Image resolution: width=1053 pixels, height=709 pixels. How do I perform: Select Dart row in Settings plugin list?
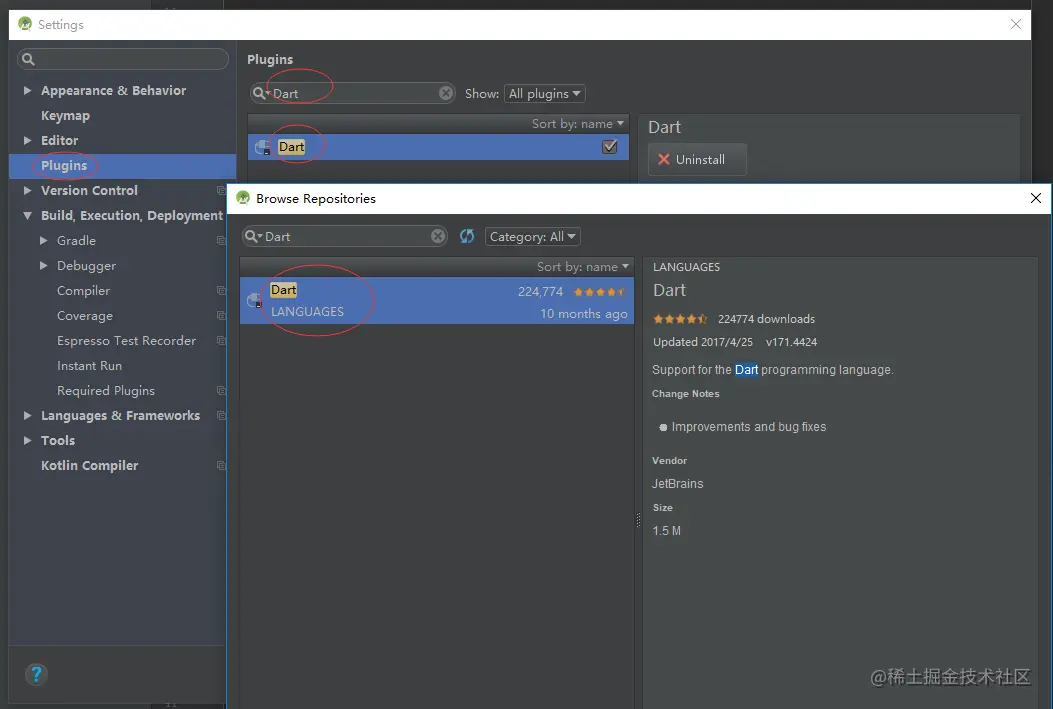tap(438, 146)
